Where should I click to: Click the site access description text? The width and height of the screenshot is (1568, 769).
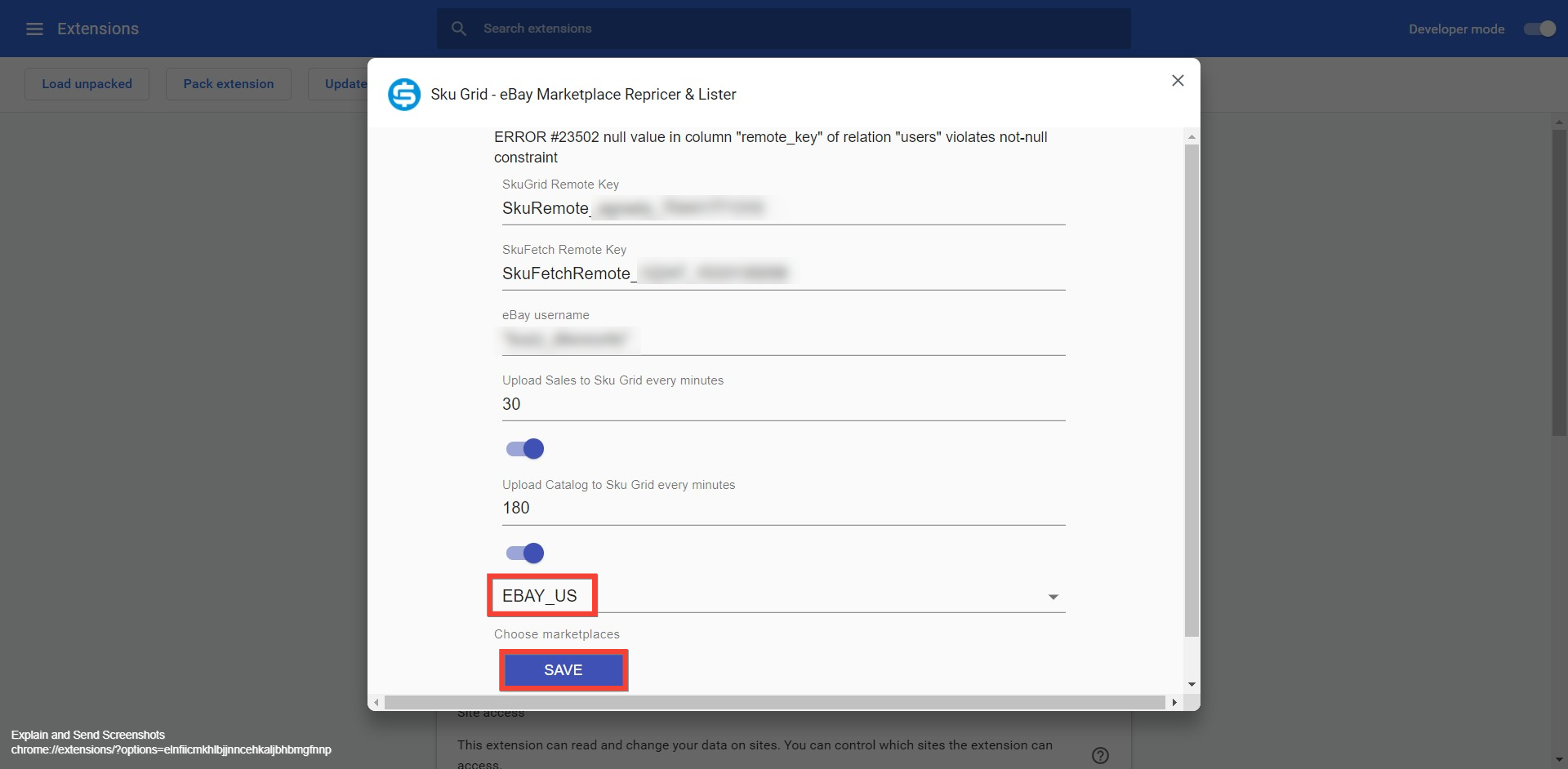point(755,753)
